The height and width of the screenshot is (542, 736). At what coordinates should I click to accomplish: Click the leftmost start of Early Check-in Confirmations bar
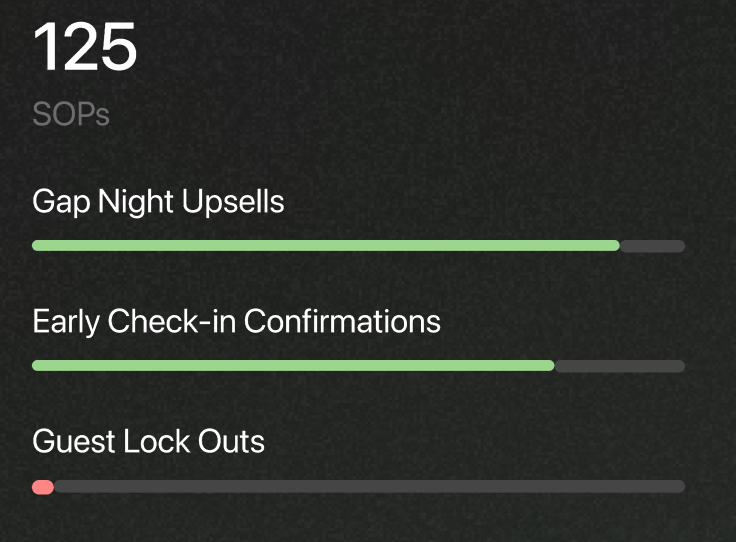coord(37,366)
